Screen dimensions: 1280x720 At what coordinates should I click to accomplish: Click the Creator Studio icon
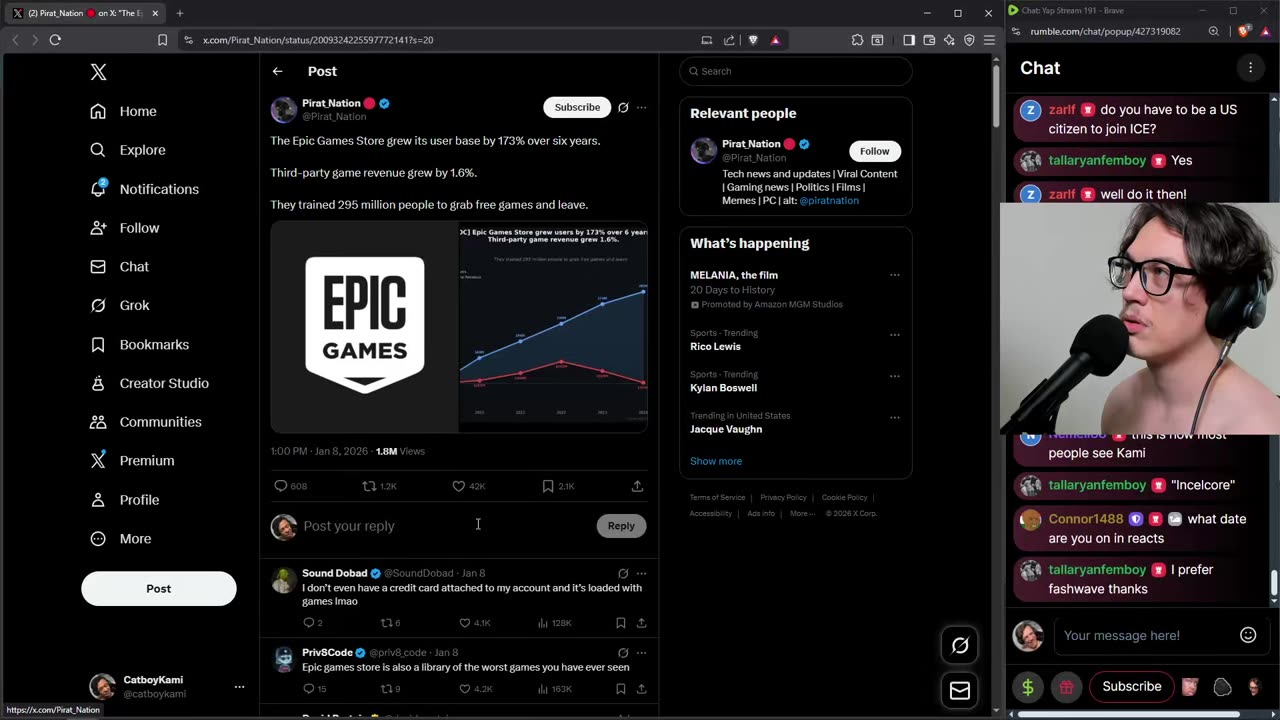98,383
